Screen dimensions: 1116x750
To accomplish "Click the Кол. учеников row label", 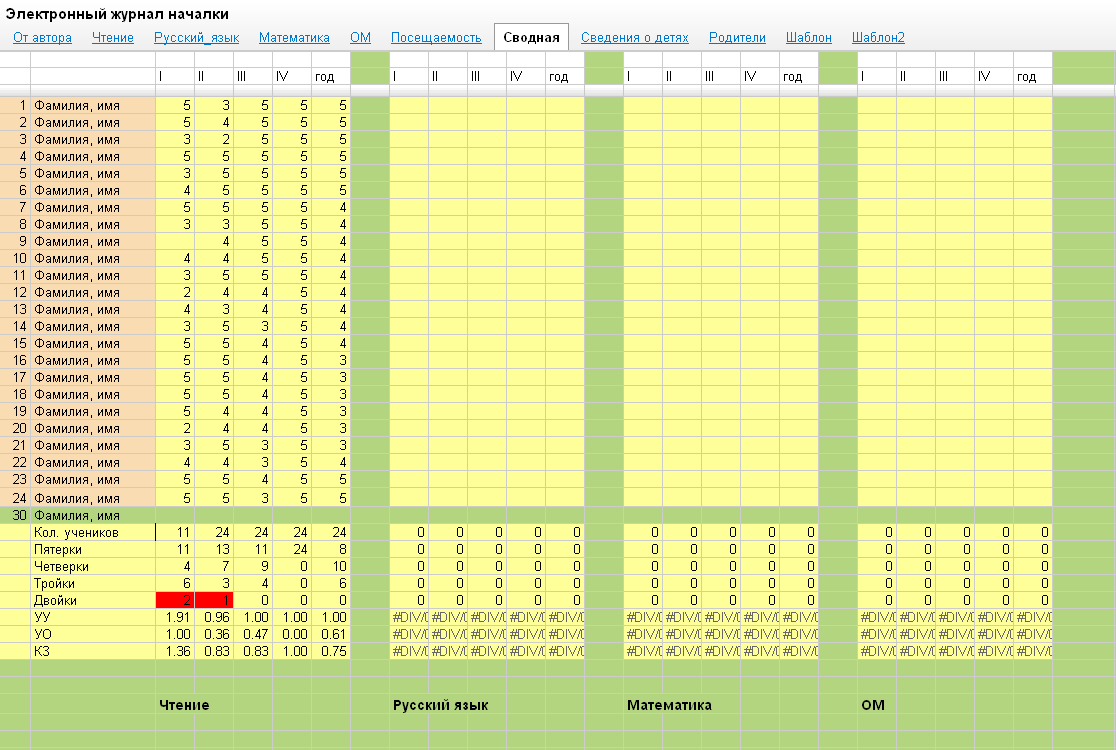I will pyautogui.click(x=93, y=533).
